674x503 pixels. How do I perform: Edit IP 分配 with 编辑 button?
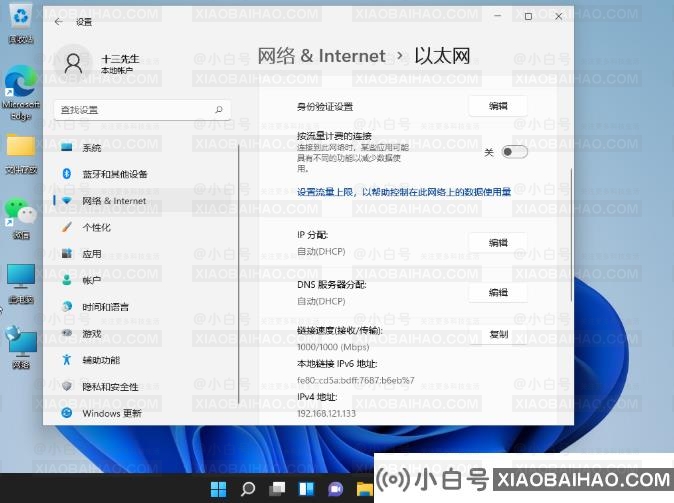tap(498, 243)
